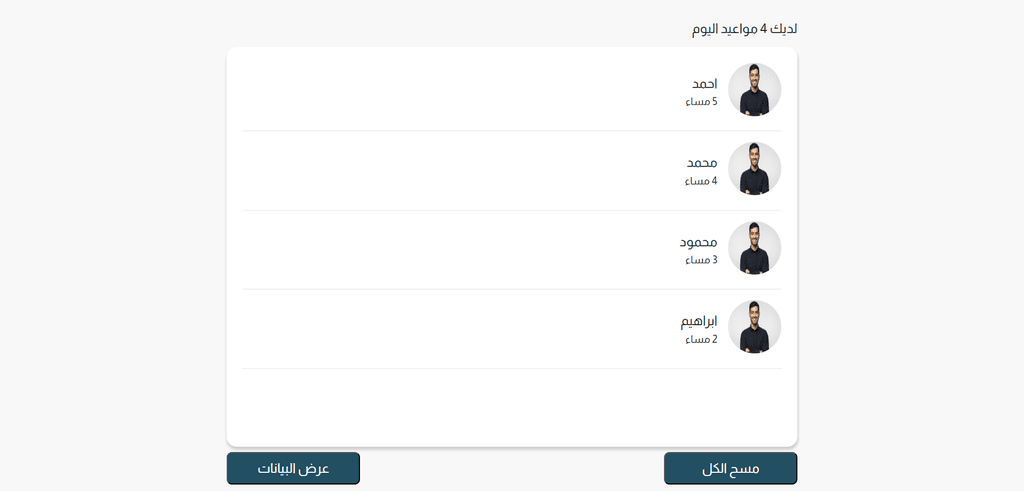Select the name محمد in appointments
This screenshot has height=500, width=1024.
[702, 163]
